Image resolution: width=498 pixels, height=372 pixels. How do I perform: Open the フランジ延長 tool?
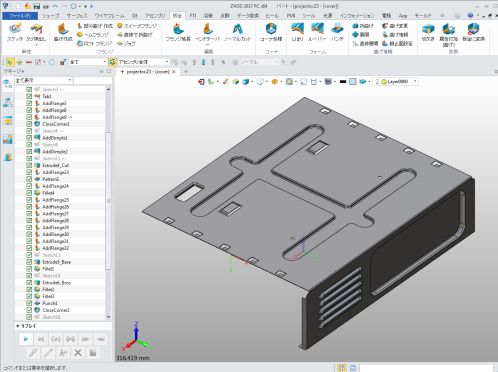click(178, 32)
